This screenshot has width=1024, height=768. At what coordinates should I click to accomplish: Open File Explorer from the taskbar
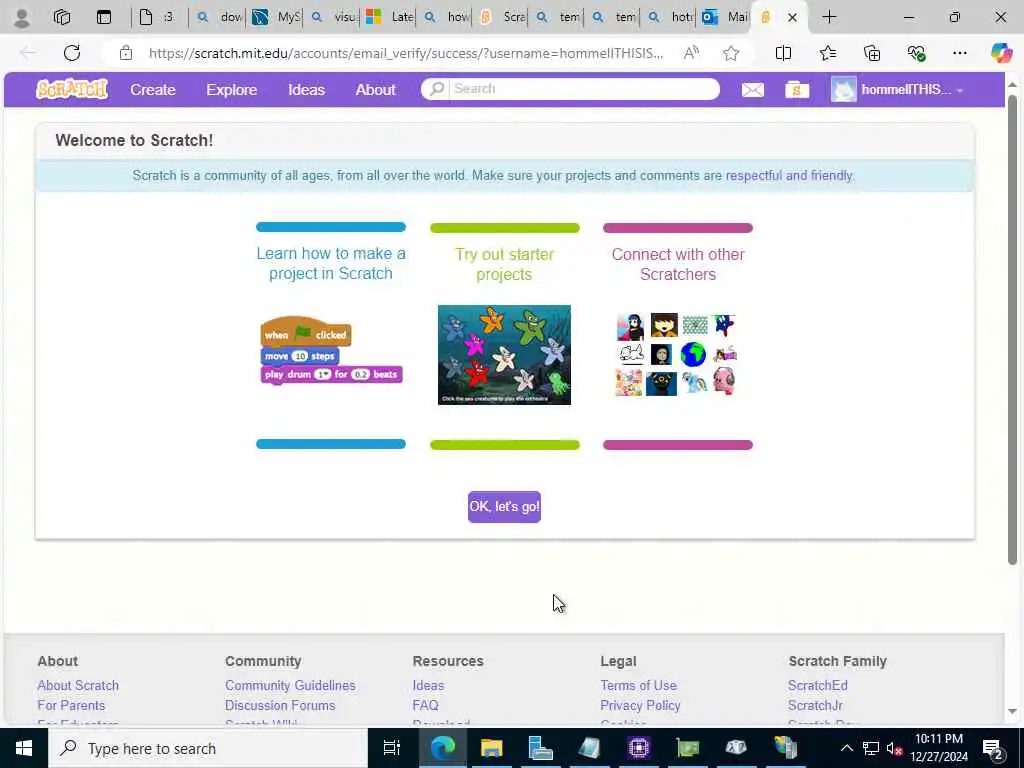[491, 748]
